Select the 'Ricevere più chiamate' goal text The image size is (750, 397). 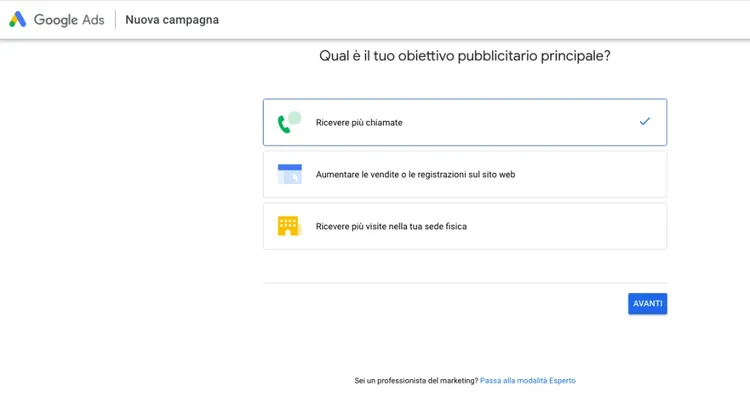click(359, 122)
